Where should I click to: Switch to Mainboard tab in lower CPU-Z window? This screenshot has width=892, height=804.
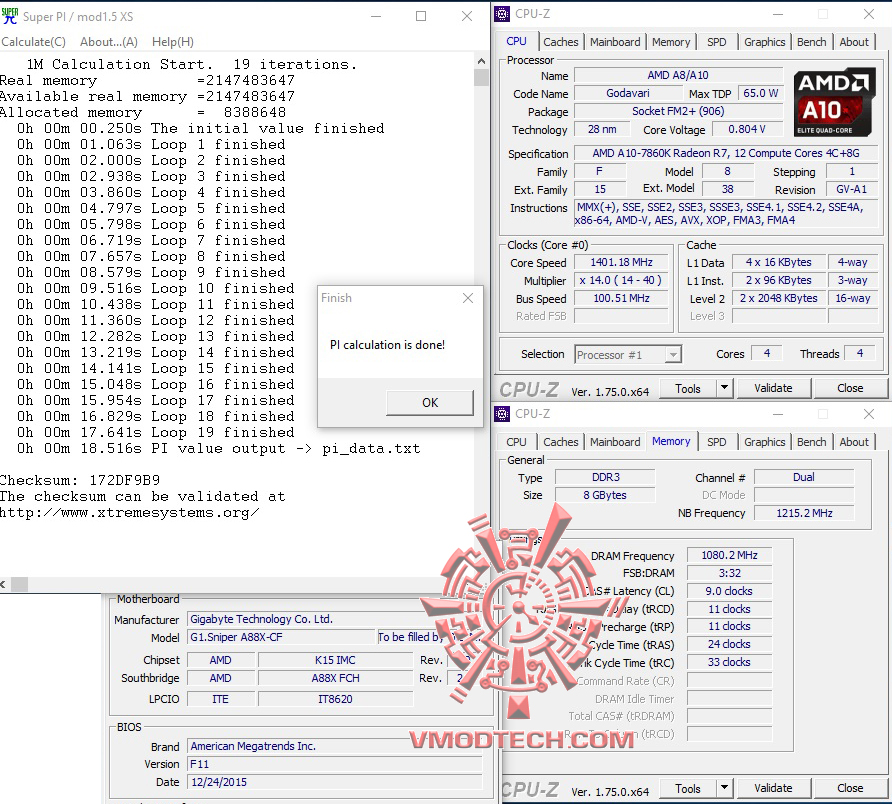pyautogui.click(x=615, y=442)
